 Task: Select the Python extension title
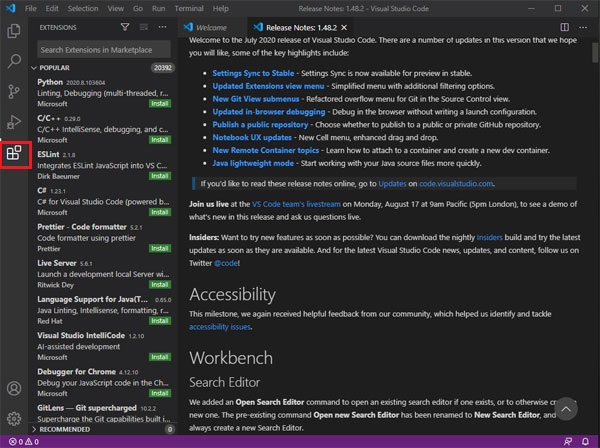[50, 82]
